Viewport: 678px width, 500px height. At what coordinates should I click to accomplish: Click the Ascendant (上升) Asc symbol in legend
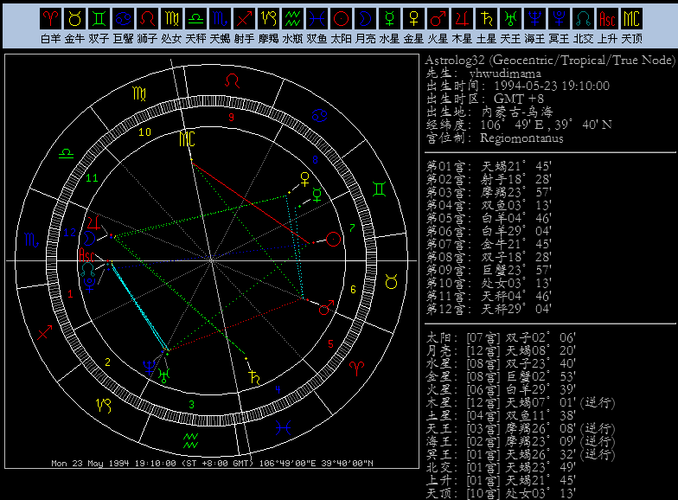point(608,19)
